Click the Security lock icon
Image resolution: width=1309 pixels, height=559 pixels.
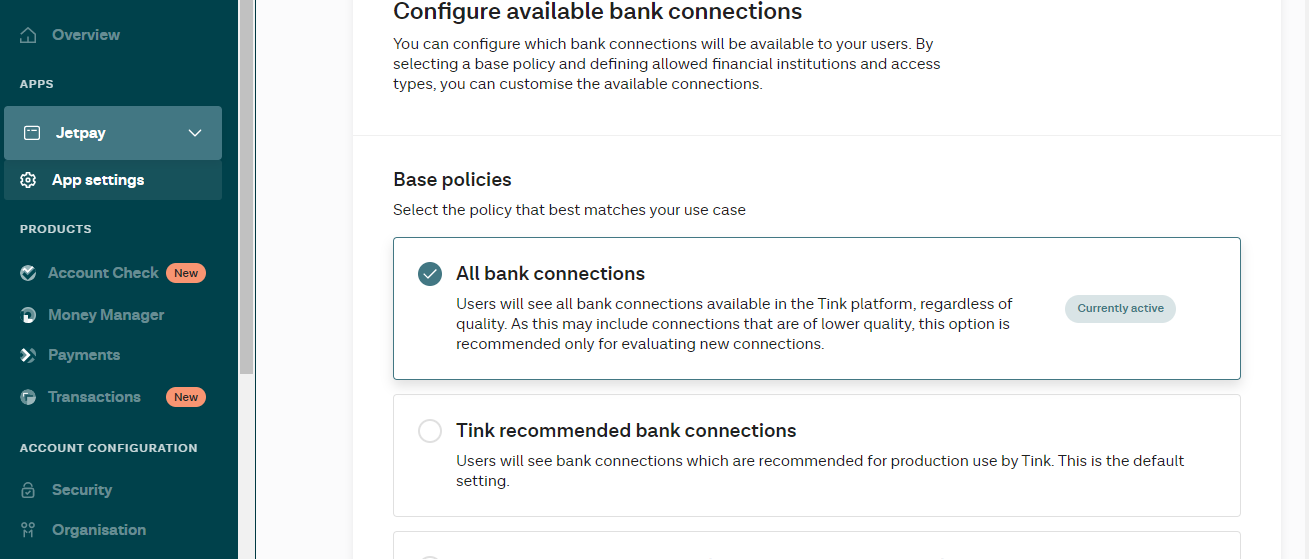[29, 490]
